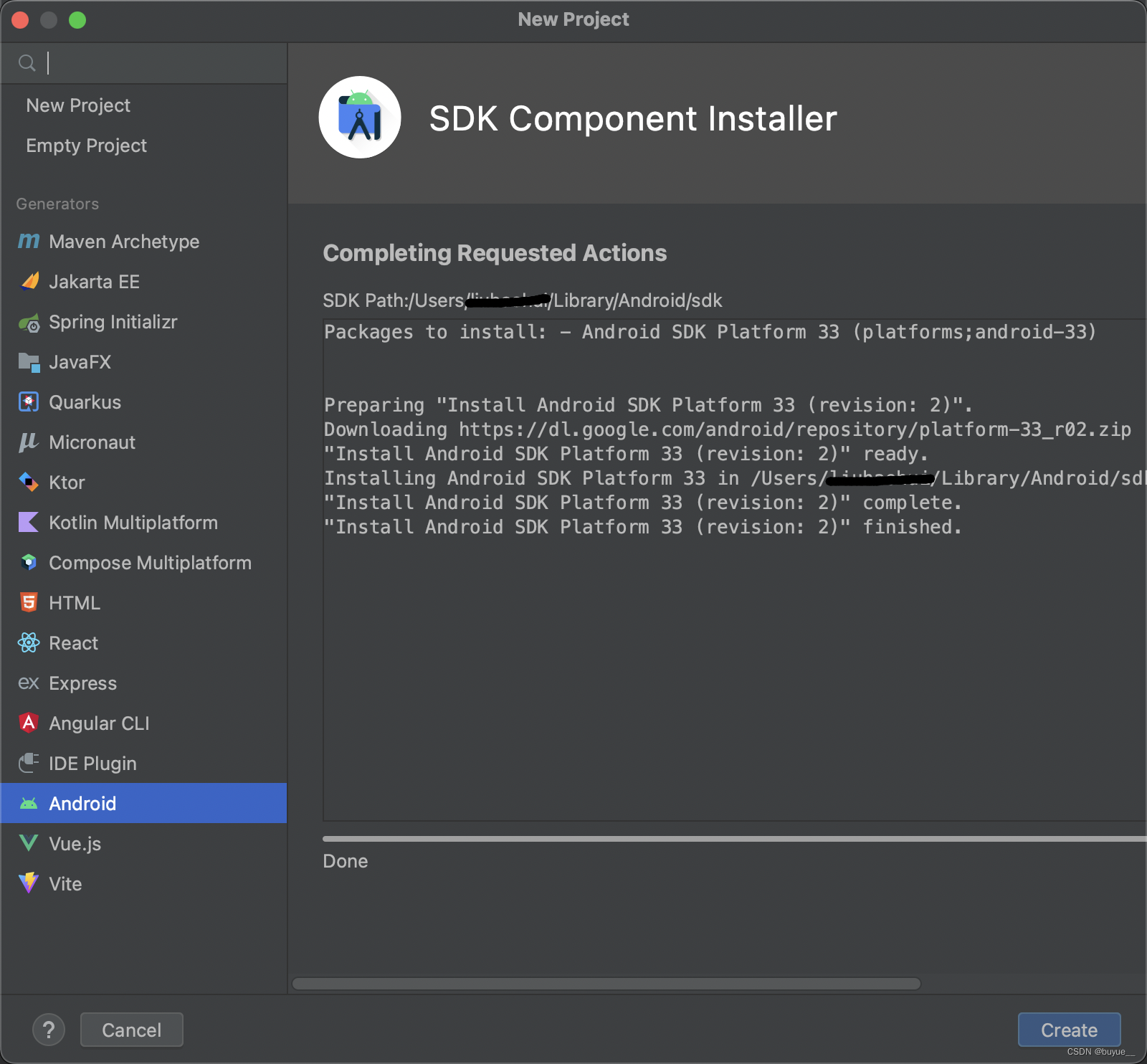1147x1064 pixels.
Task: Click the HTML5 shield icon
Action: [x=29, y=603]
